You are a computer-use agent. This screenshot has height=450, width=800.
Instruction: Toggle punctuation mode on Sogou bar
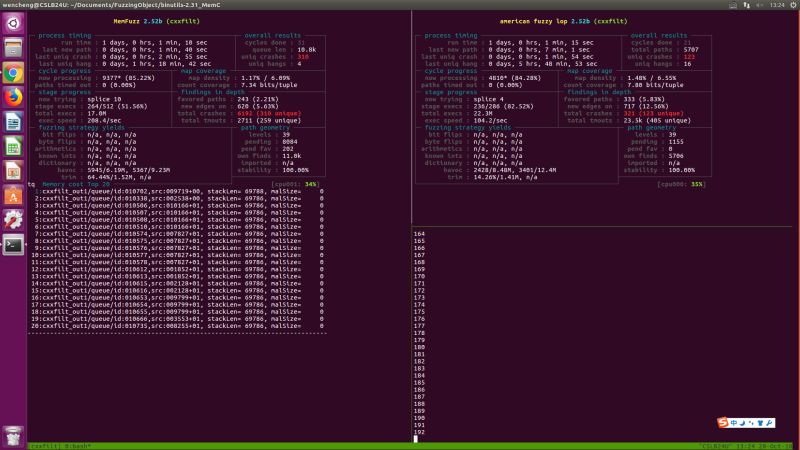[751, 423]
